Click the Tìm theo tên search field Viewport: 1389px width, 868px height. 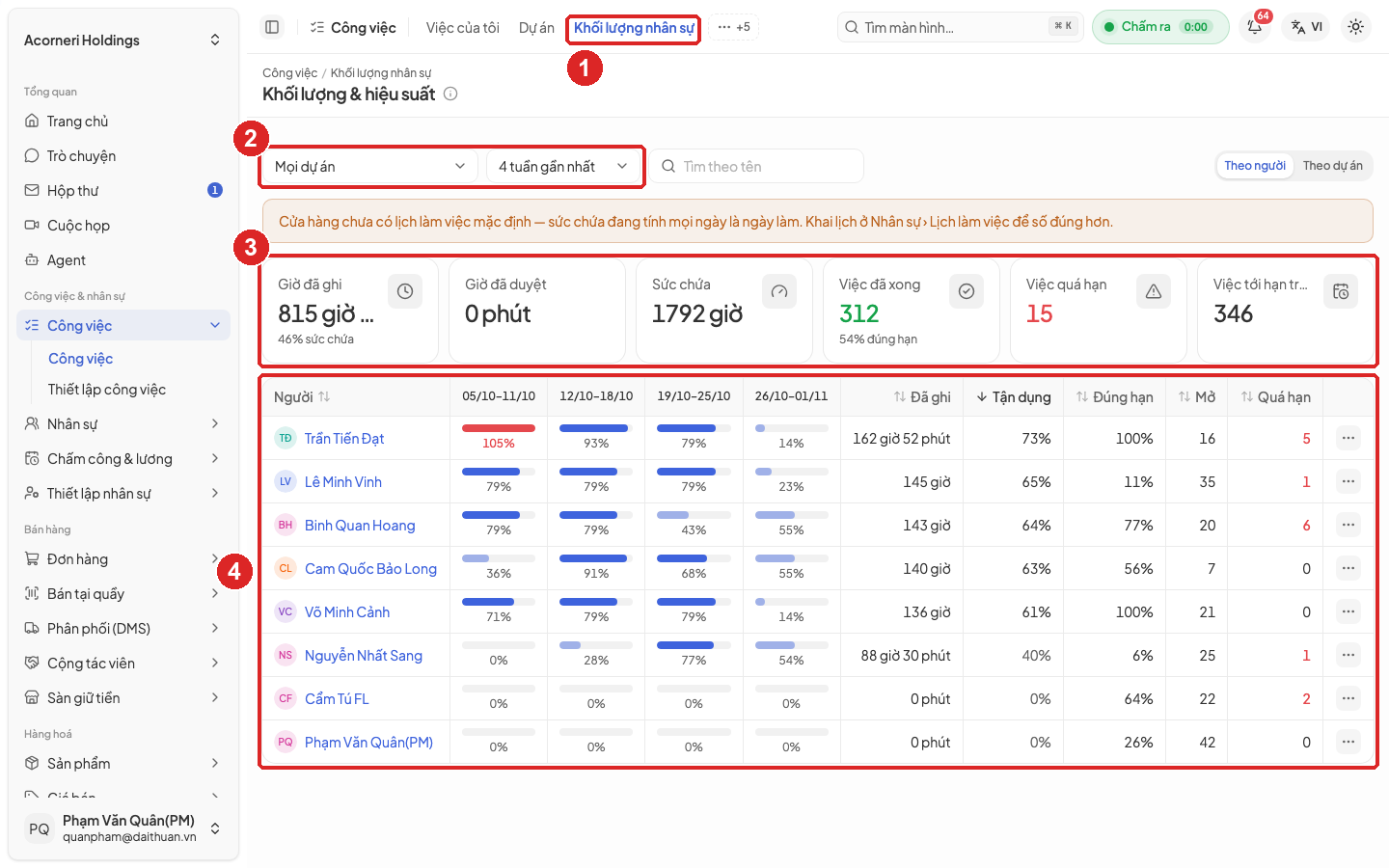tap(756, 167)
